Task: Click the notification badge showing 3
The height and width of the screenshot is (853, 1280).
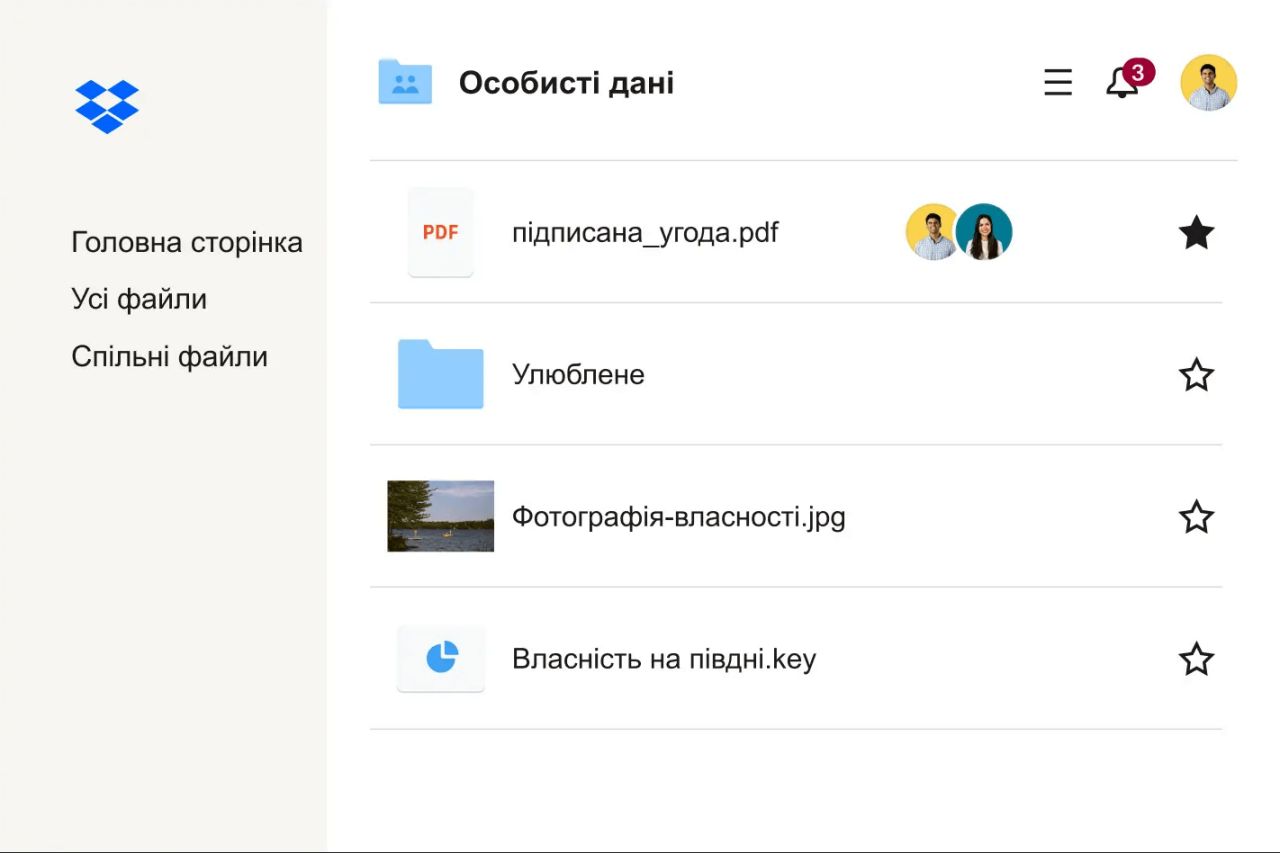Action: pyautogui.click(x=1137, y=70)
